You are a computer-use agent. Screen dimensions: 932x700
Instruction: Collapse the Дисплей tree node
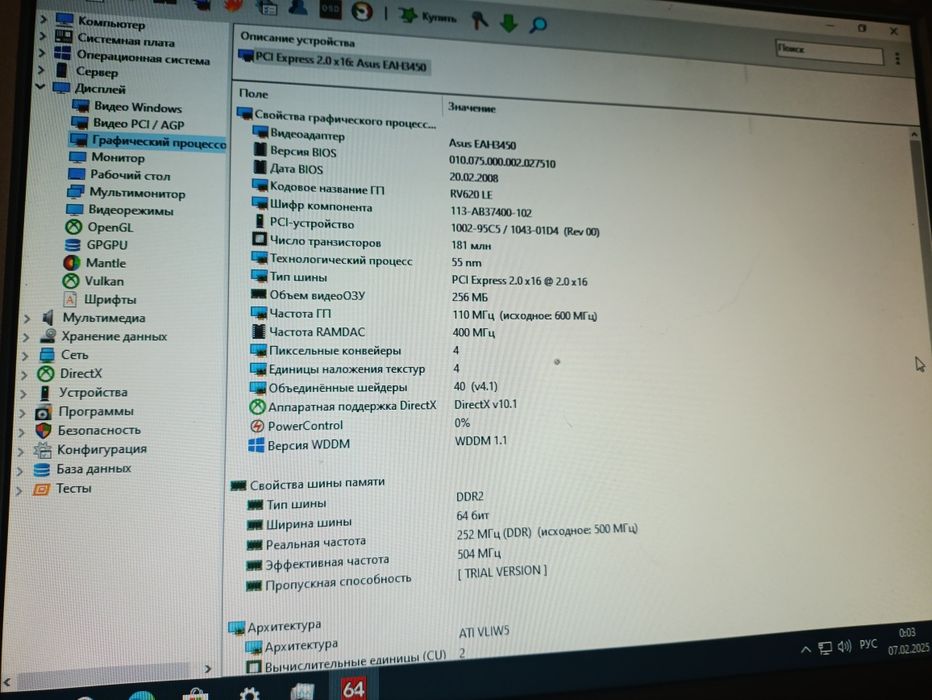coord(40,87)
